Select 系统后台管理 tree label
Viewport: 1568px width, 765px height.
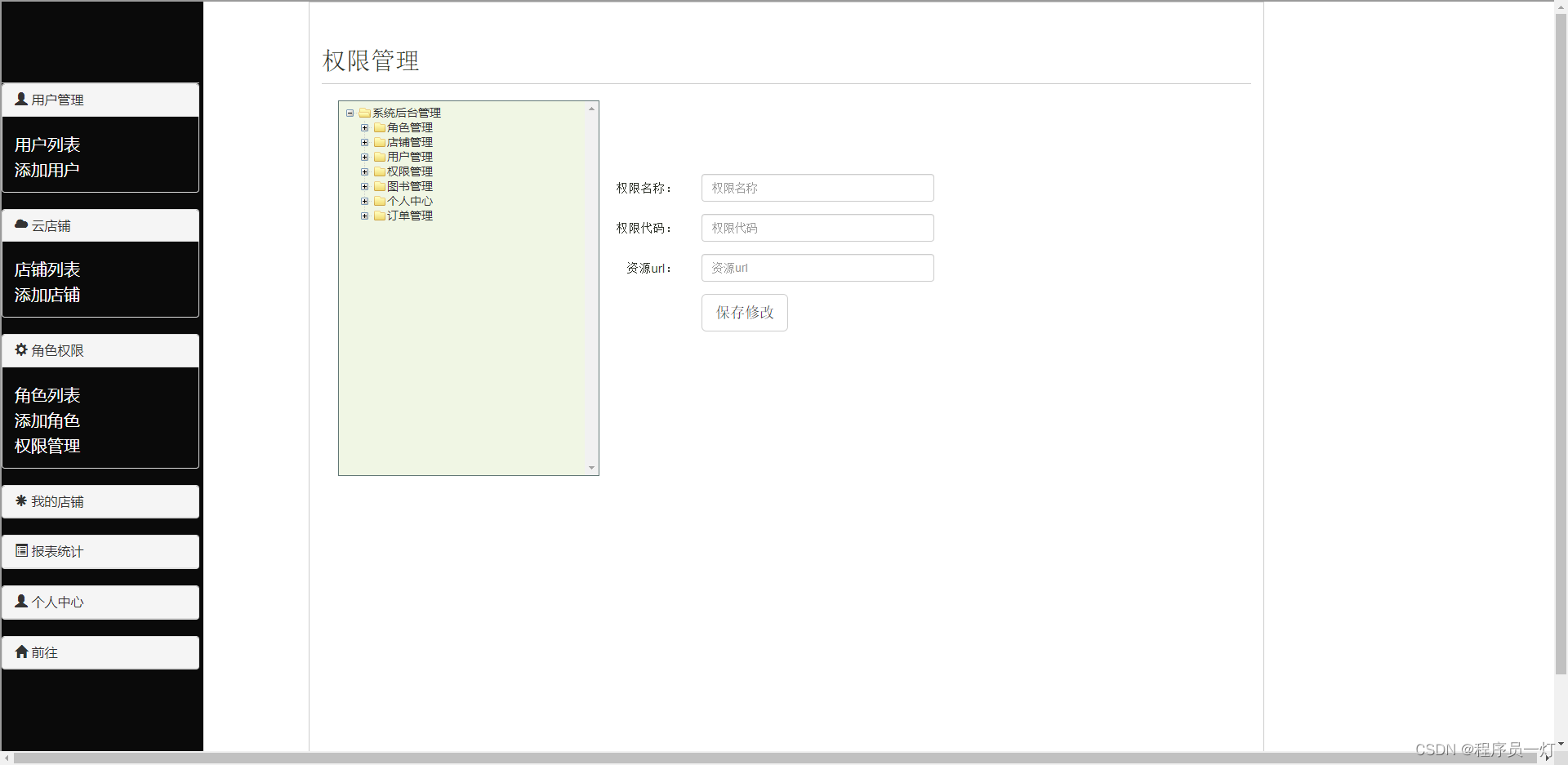pos(407,113)
